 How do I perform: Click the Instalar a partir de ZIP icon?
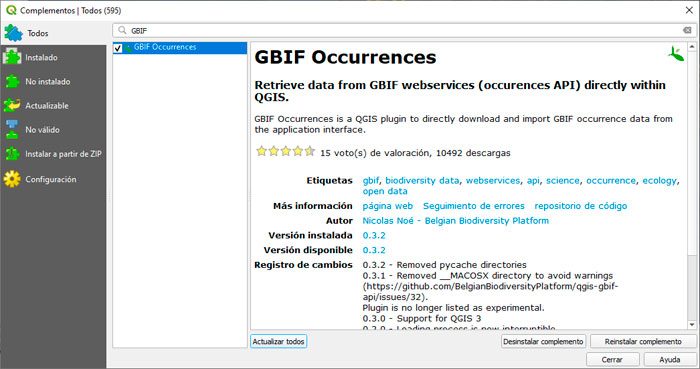point(12,154)
